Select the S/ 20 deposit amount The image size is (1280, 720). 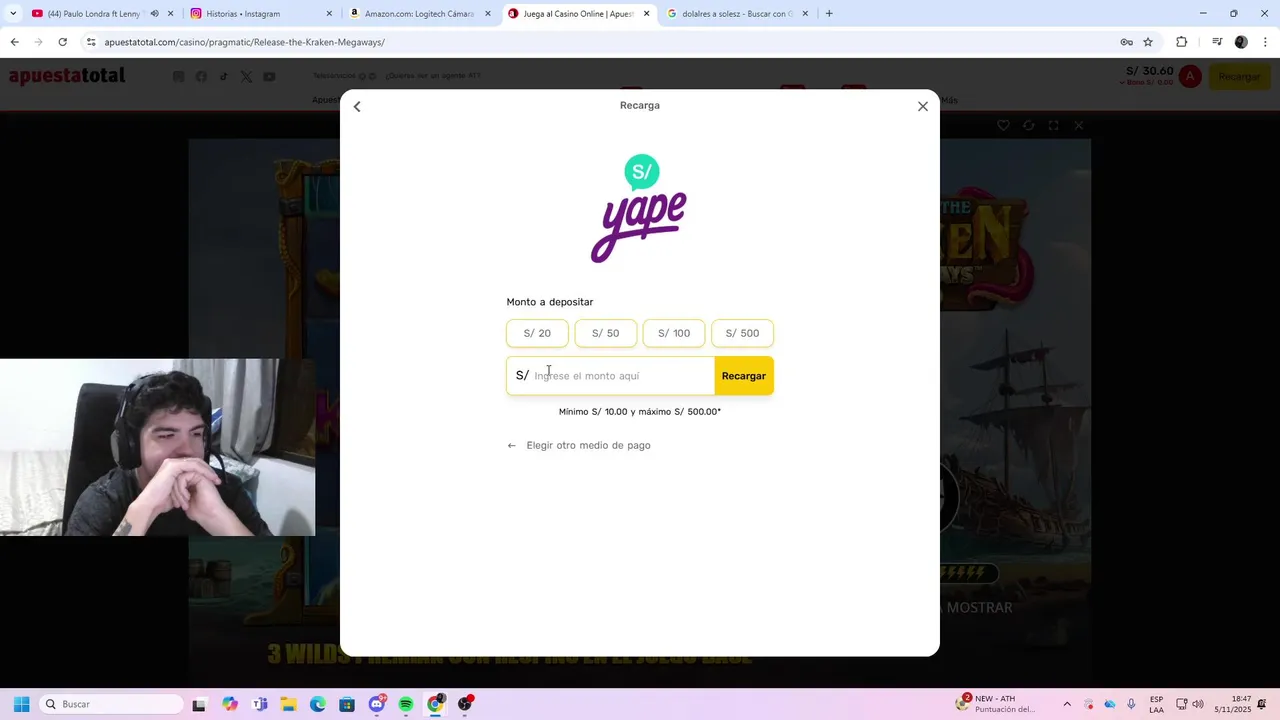click(x=537, y=333)
